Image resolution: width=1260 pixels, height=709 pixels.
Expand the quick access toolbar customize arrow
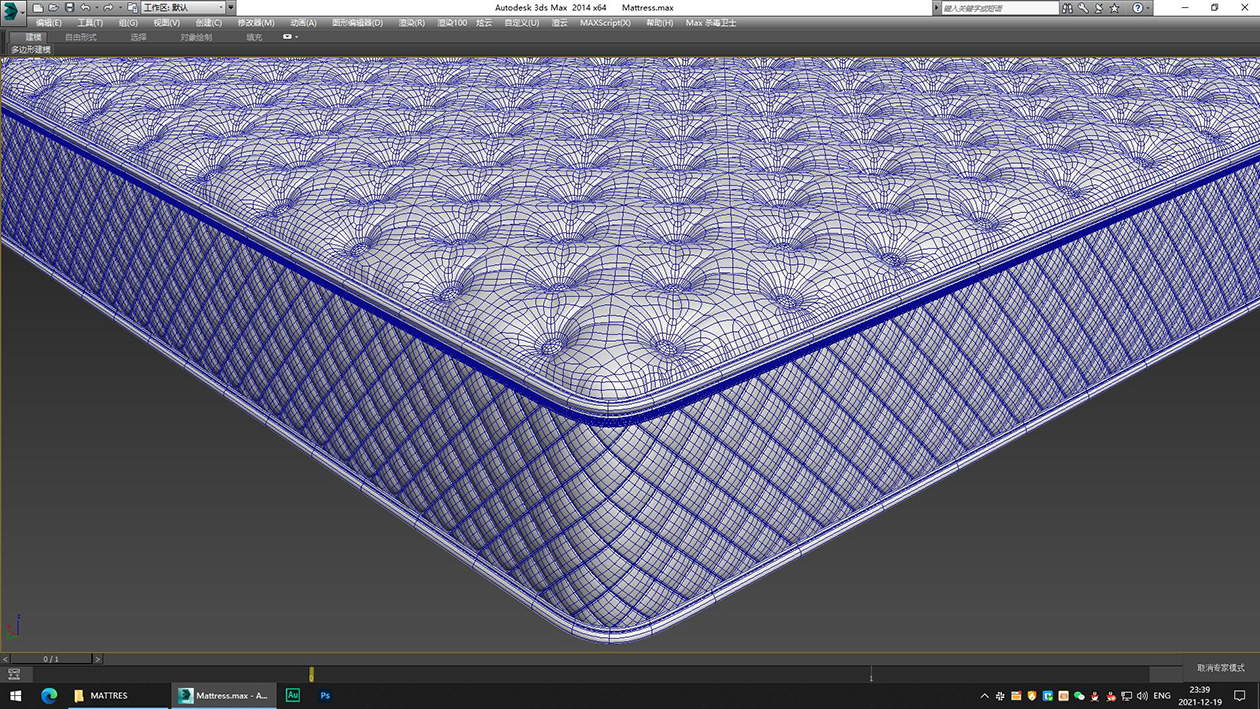[x=231, y=8]
